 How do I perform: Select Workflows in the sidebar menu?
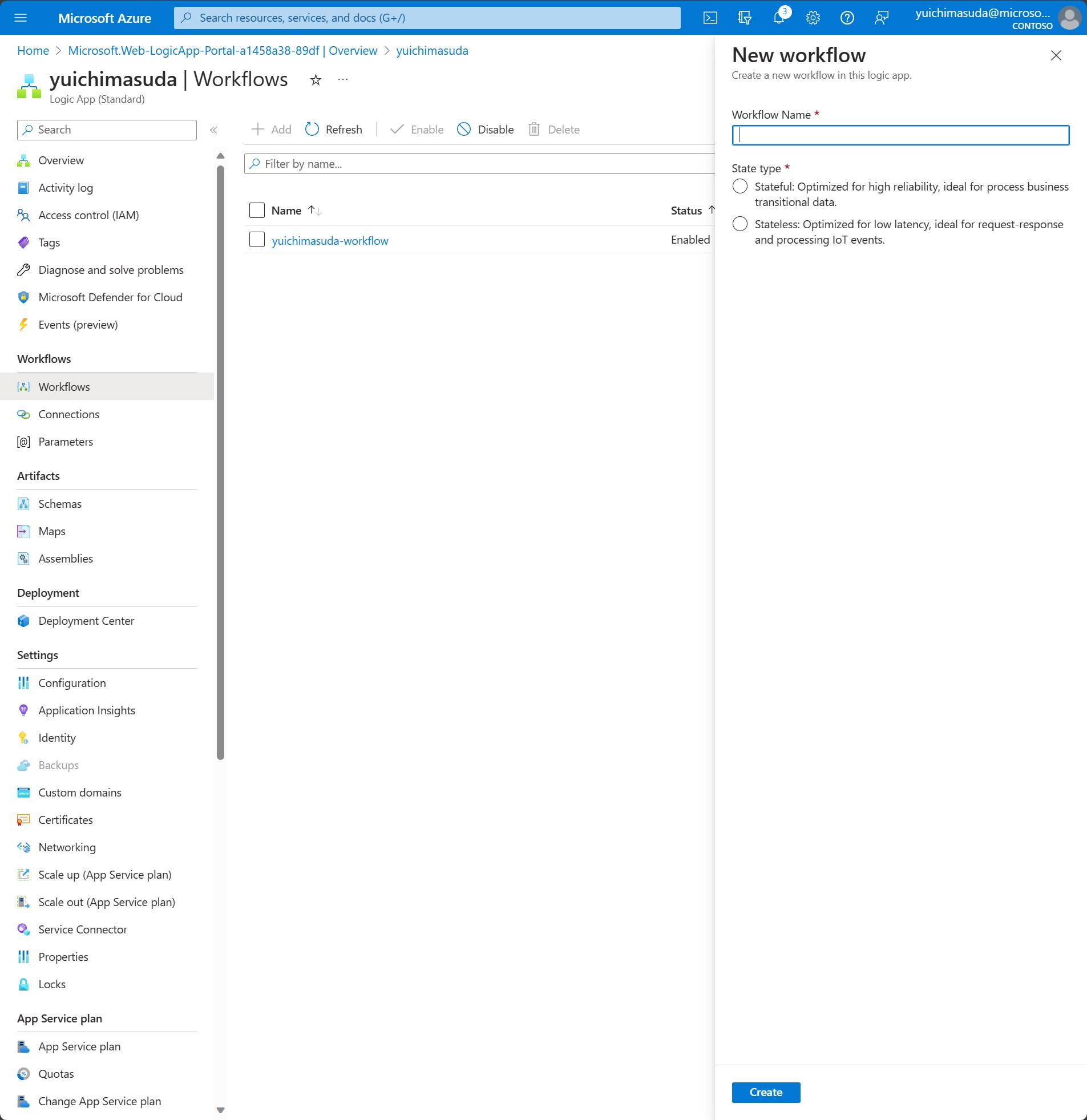64,386
